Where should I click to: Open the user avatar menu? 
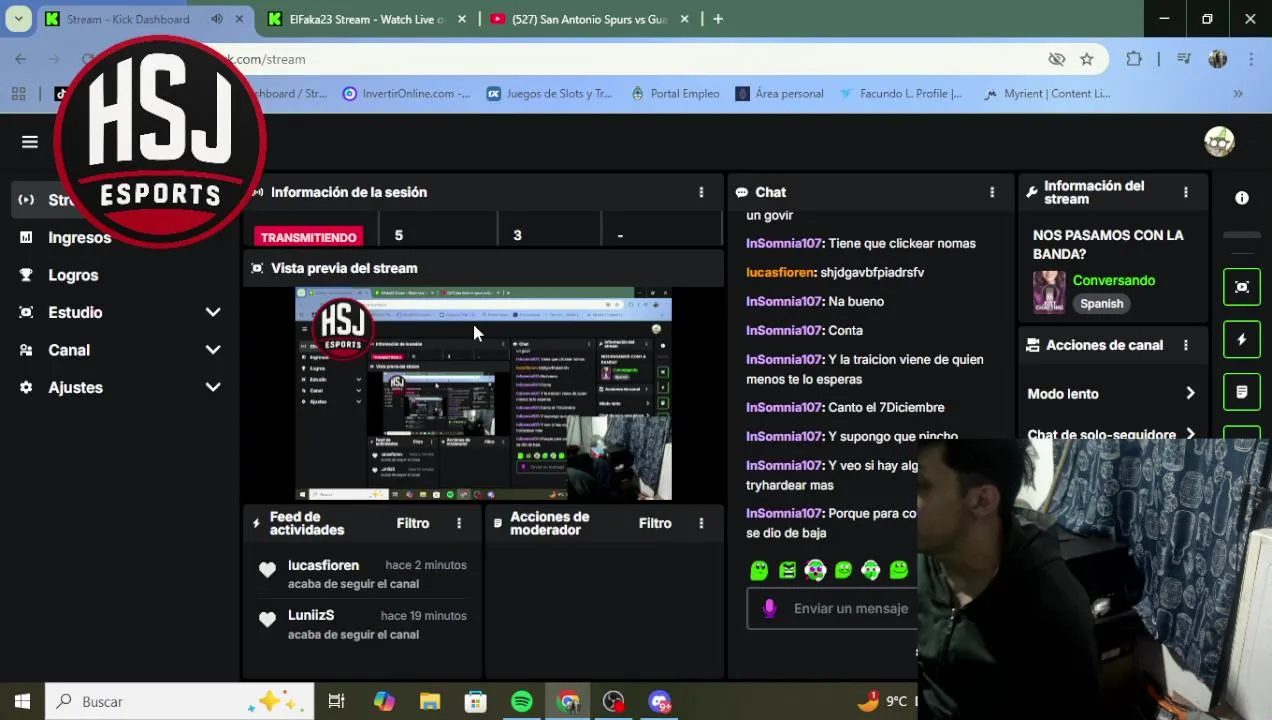1219,142
